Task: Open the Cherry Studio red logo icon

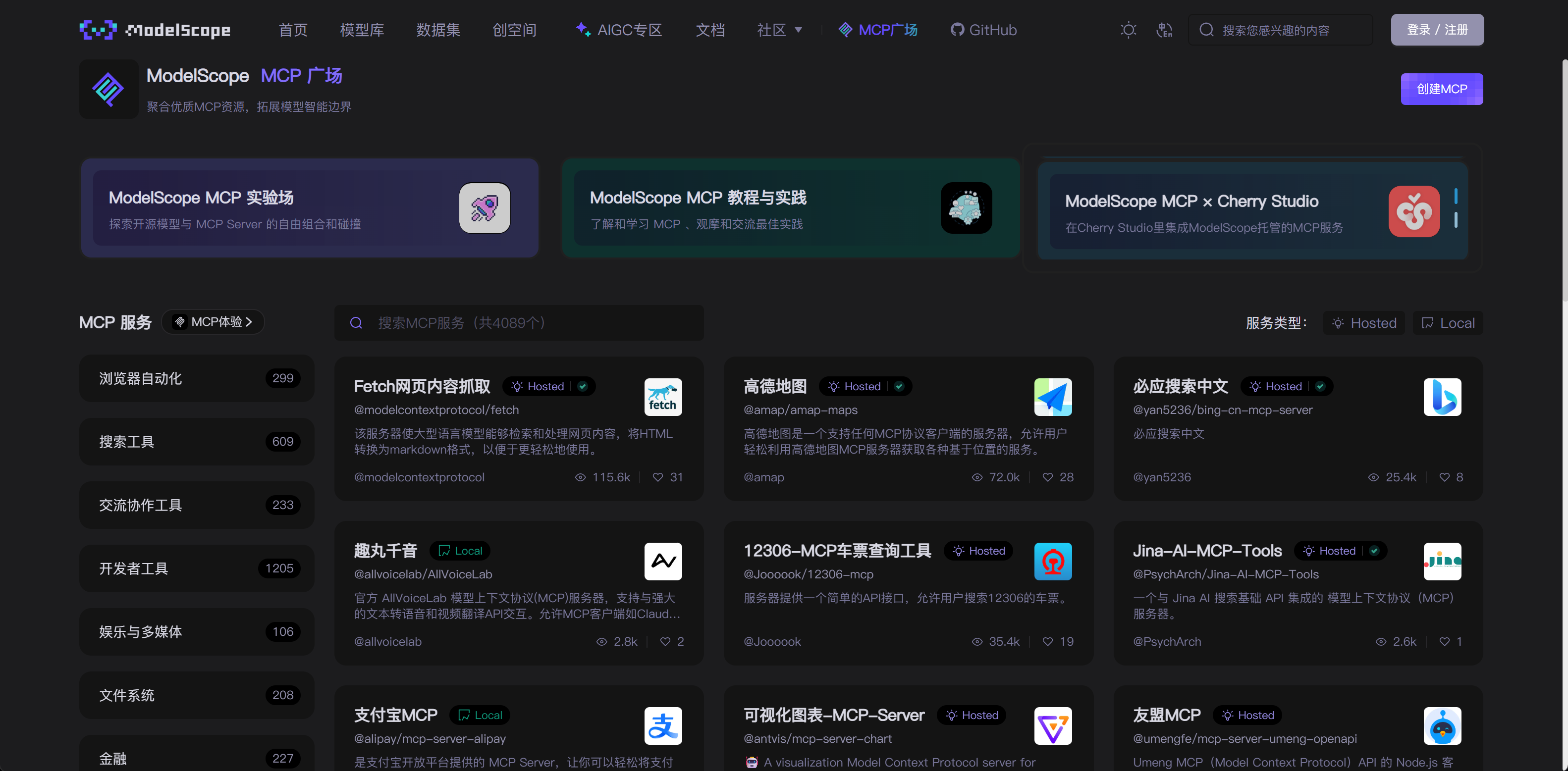Action: 1414,211
